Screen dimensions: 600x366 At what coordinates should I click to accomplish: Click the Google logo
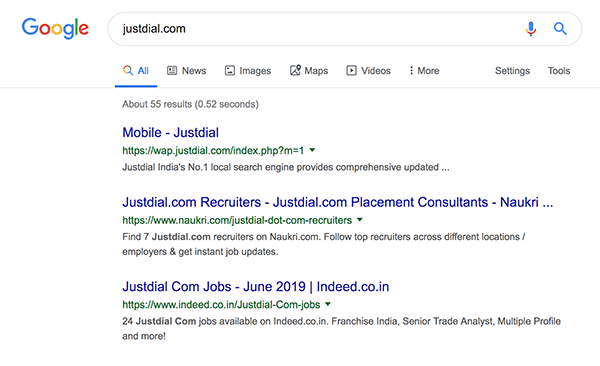click(55, 28)
